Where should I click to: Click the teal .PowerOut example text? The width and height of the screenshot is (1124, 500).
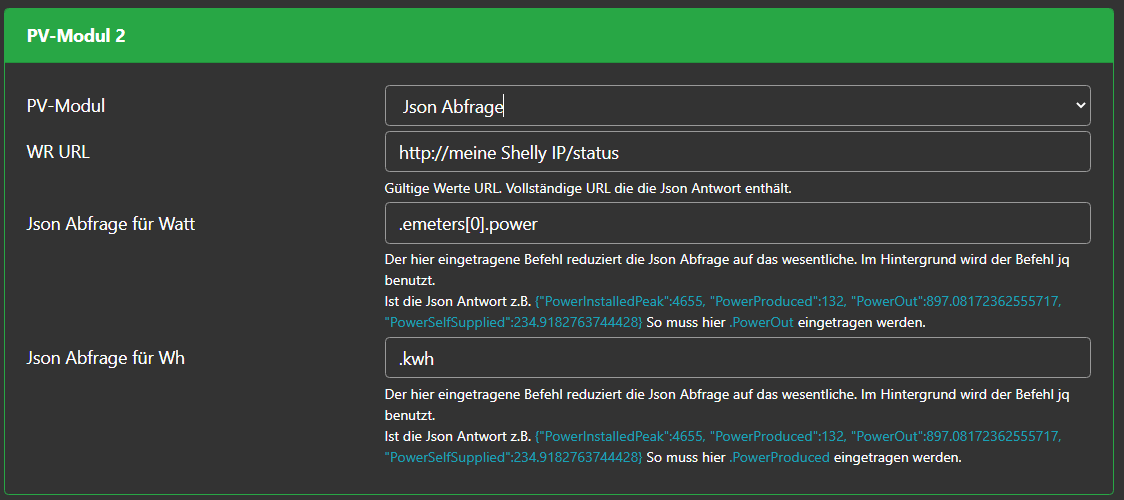coord(762,323)
